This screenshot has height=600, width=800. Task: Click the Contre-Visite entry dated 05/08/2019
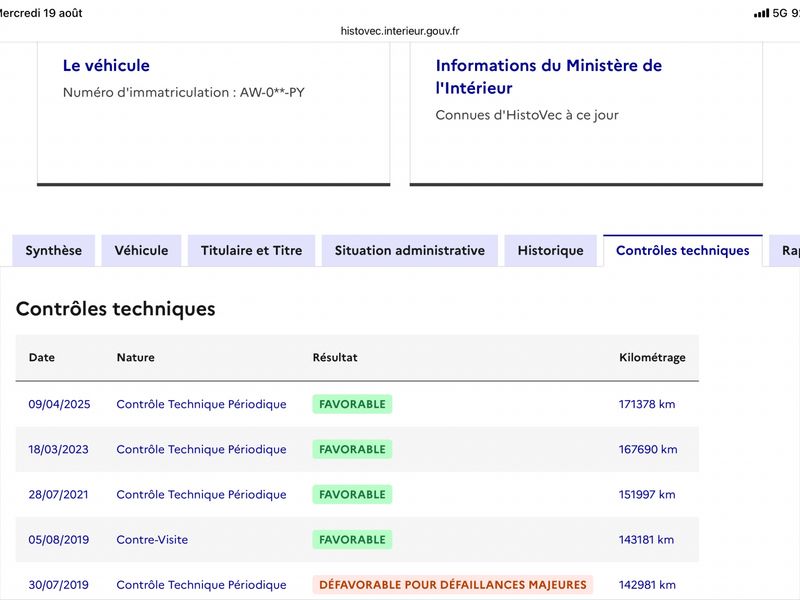pyautogui.click(x=152, y=540)
